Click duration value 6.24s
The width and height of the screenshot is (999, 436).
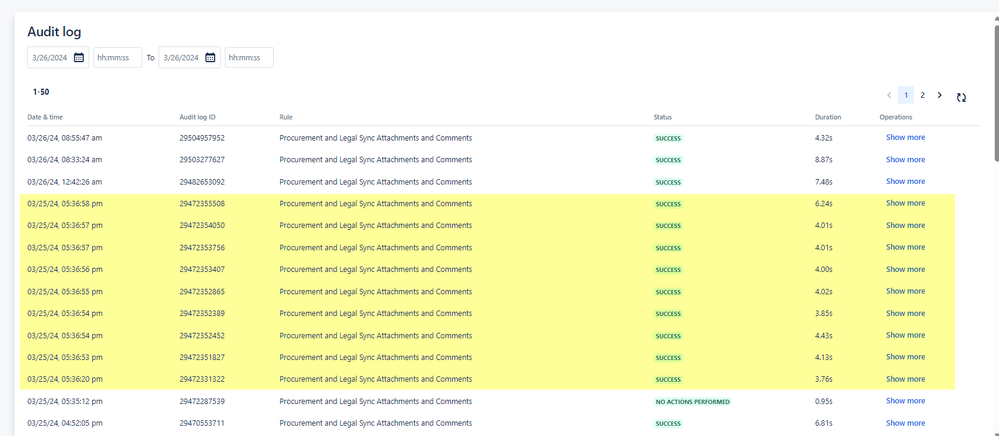click(x=823, y=203)
